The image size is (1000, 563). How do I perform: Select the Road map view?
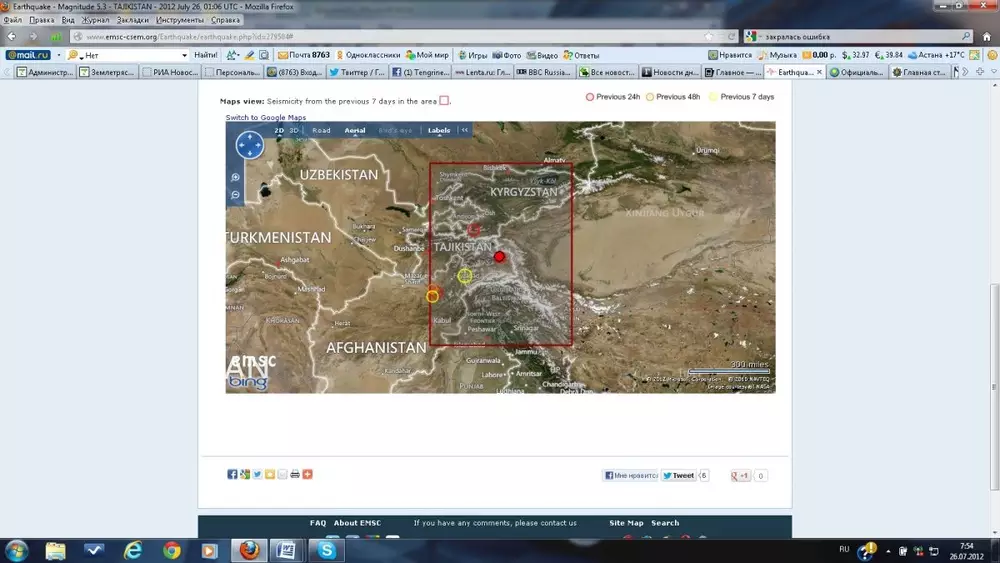pos(321,130)
